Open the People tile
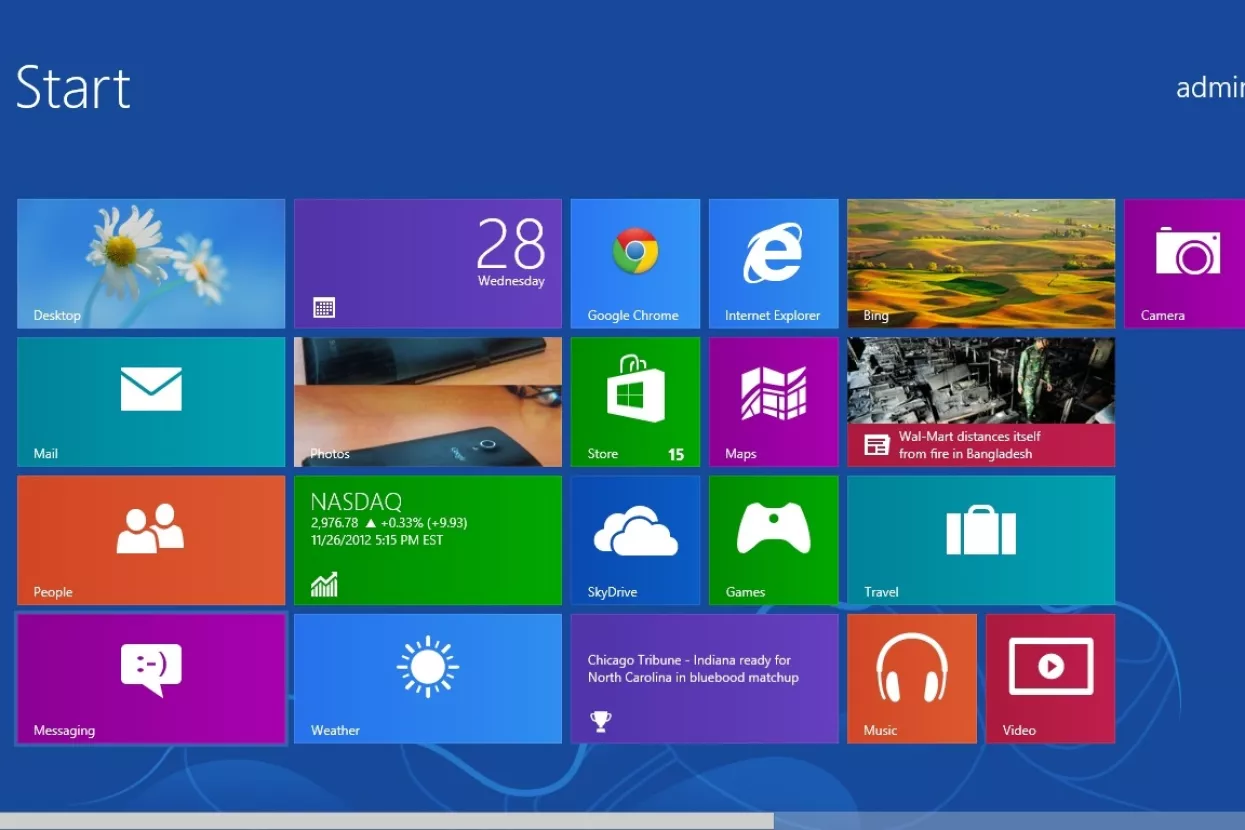 tap(151, 540)
